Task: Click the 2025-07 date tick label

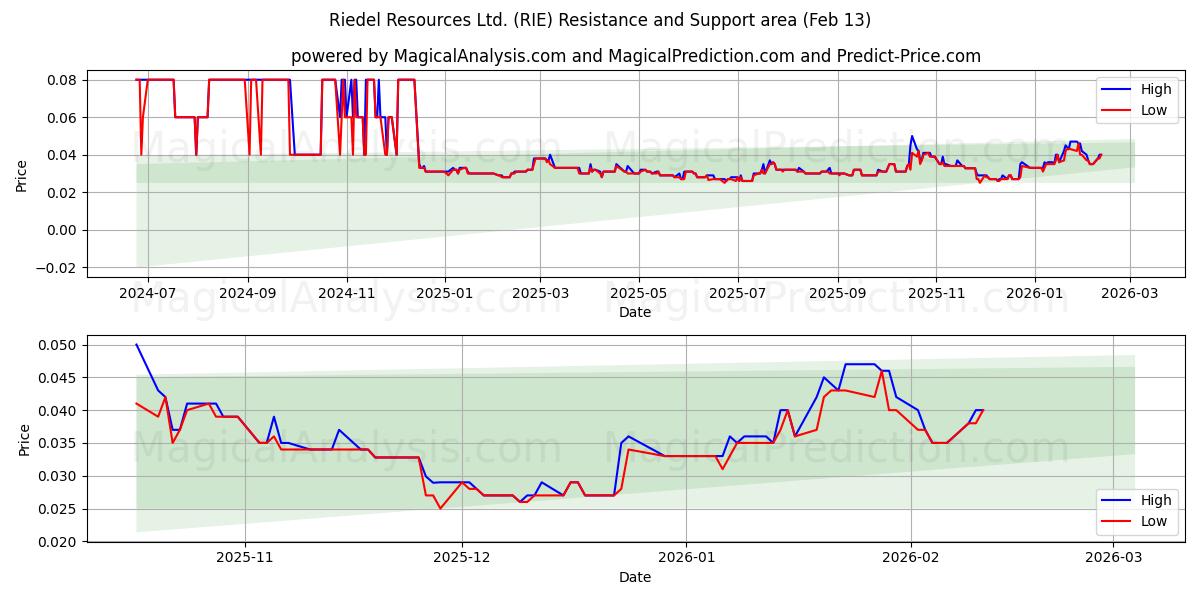Action: [x=737, y=295]
